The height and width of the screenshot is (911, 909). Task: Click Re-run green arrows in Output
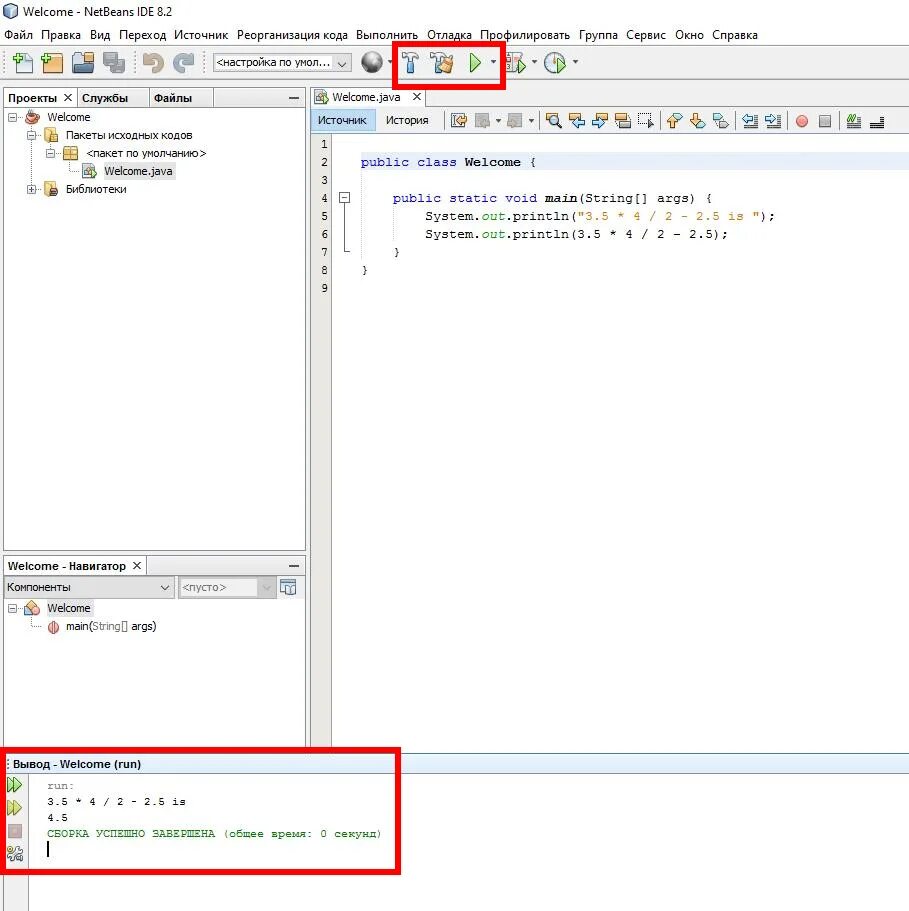point(15,785)
